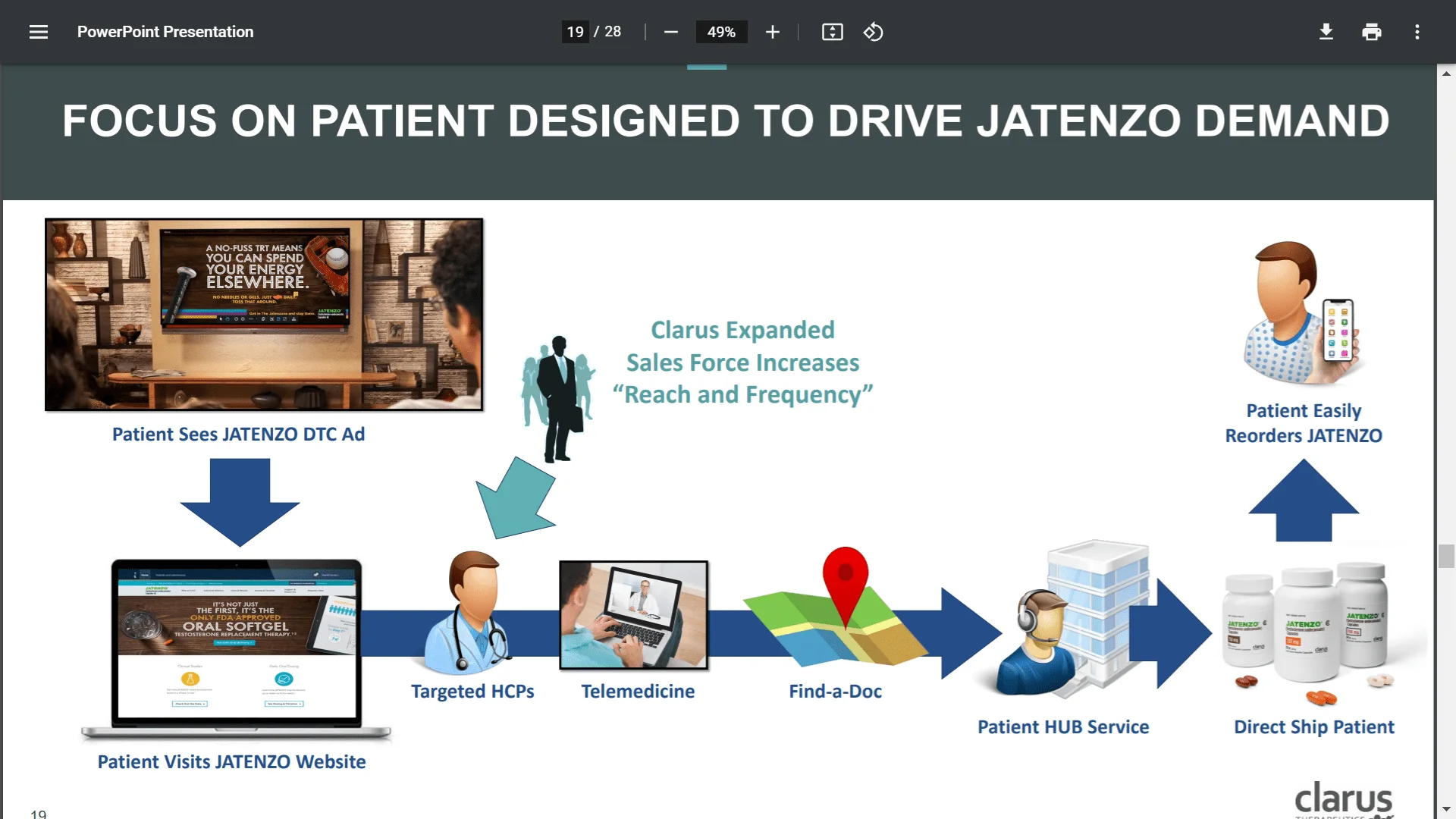Rotate the document counterclockwise
Viewport: 1456px width, 819px height.
click(874, 32)
